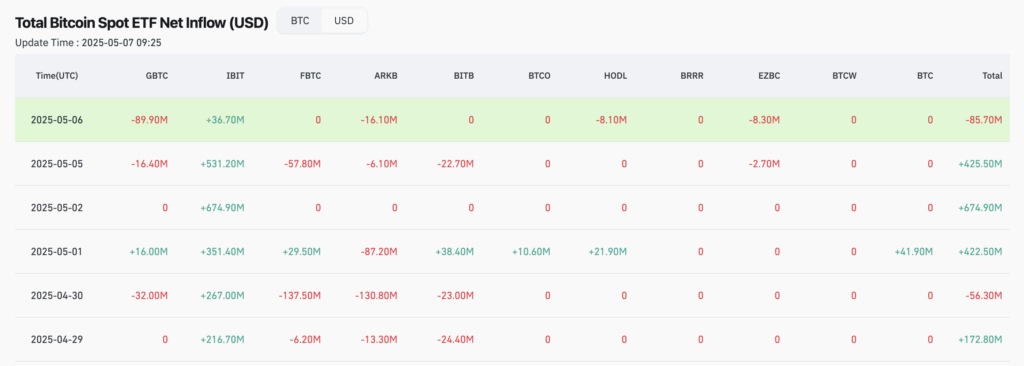Image resolution: width=1024 pixels, height=366 pixels.
Task: Click the -13.30M ARKB value
Action: pos(379,340)
